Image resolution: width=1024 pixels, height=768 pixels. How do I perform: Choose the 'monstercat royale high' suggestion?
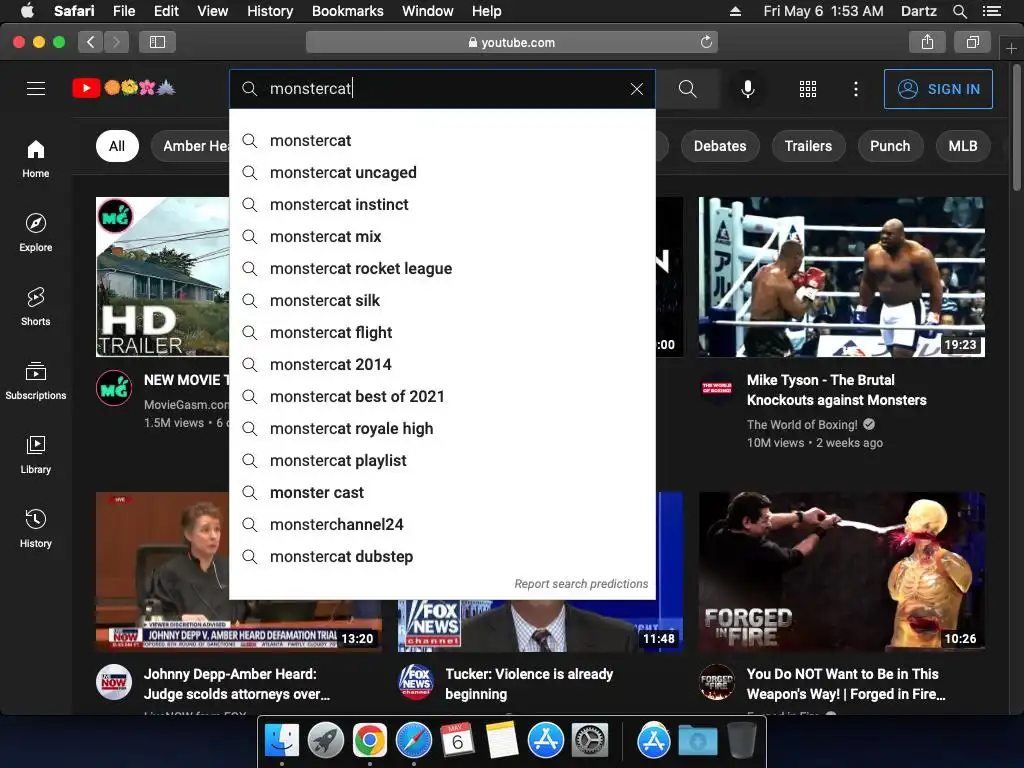[442, 428]
